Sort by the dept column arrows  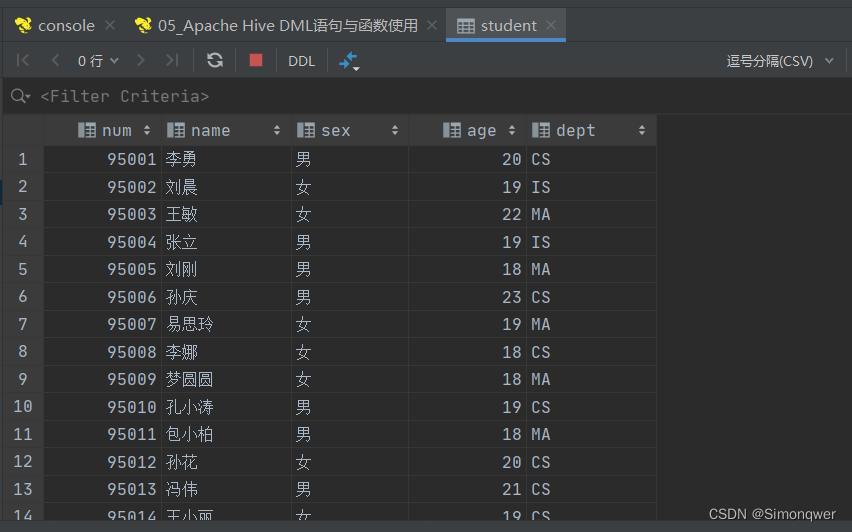(x=642, y=130)
